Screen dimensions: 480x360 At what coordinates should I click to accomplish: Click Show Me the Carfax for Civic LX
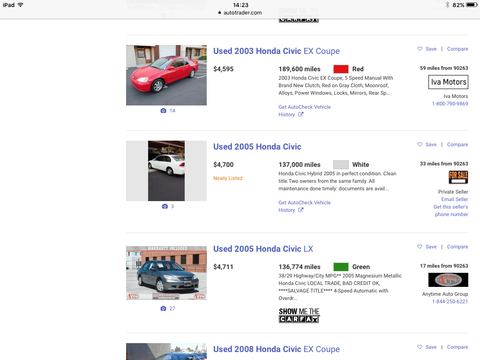click(x=299, y=315)
